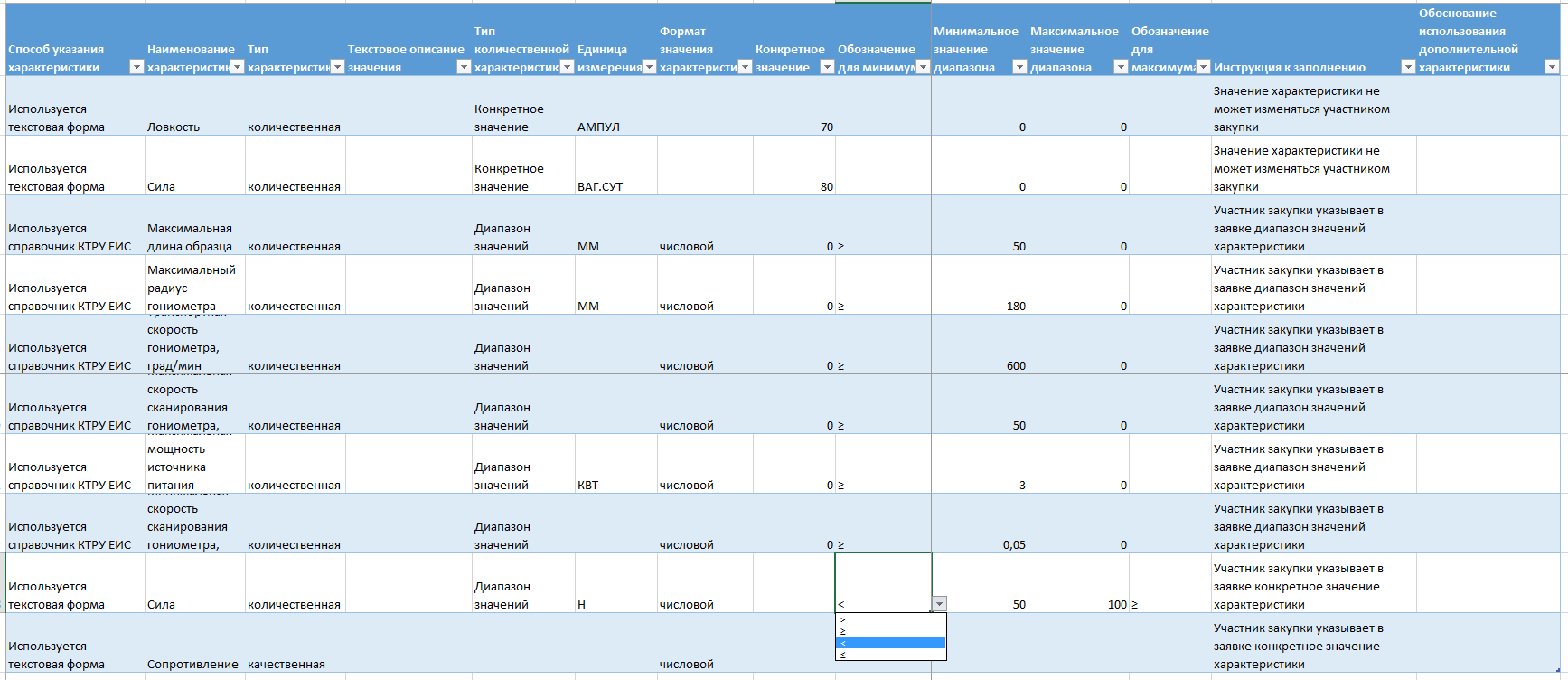Open filter for 'Наименование характеристики' column
Screen dimensions: 1568x680
click(x=237, y=67)
